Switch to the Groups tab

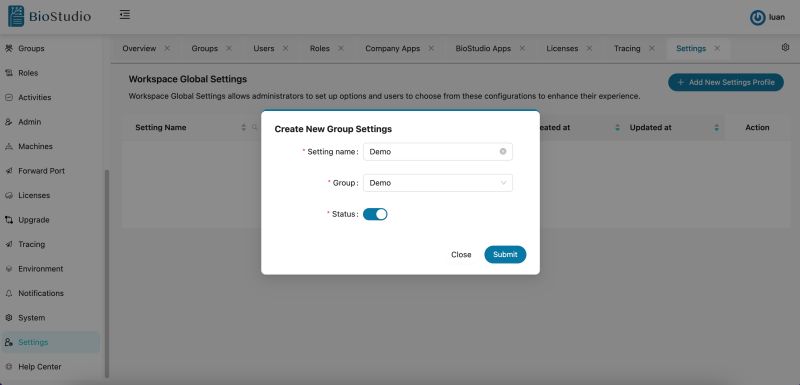pos(205,48)
